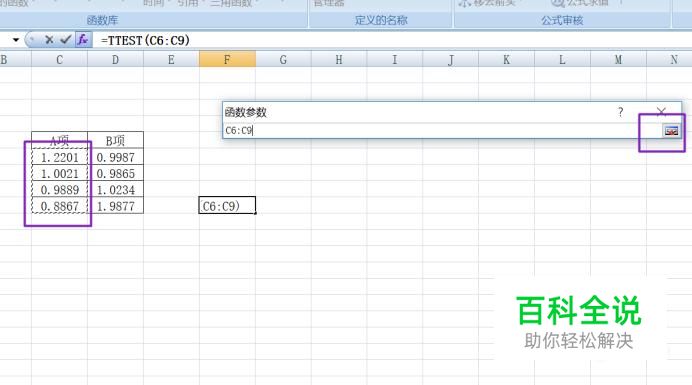Select cell containing 1.9877

[x=116, y=206]
